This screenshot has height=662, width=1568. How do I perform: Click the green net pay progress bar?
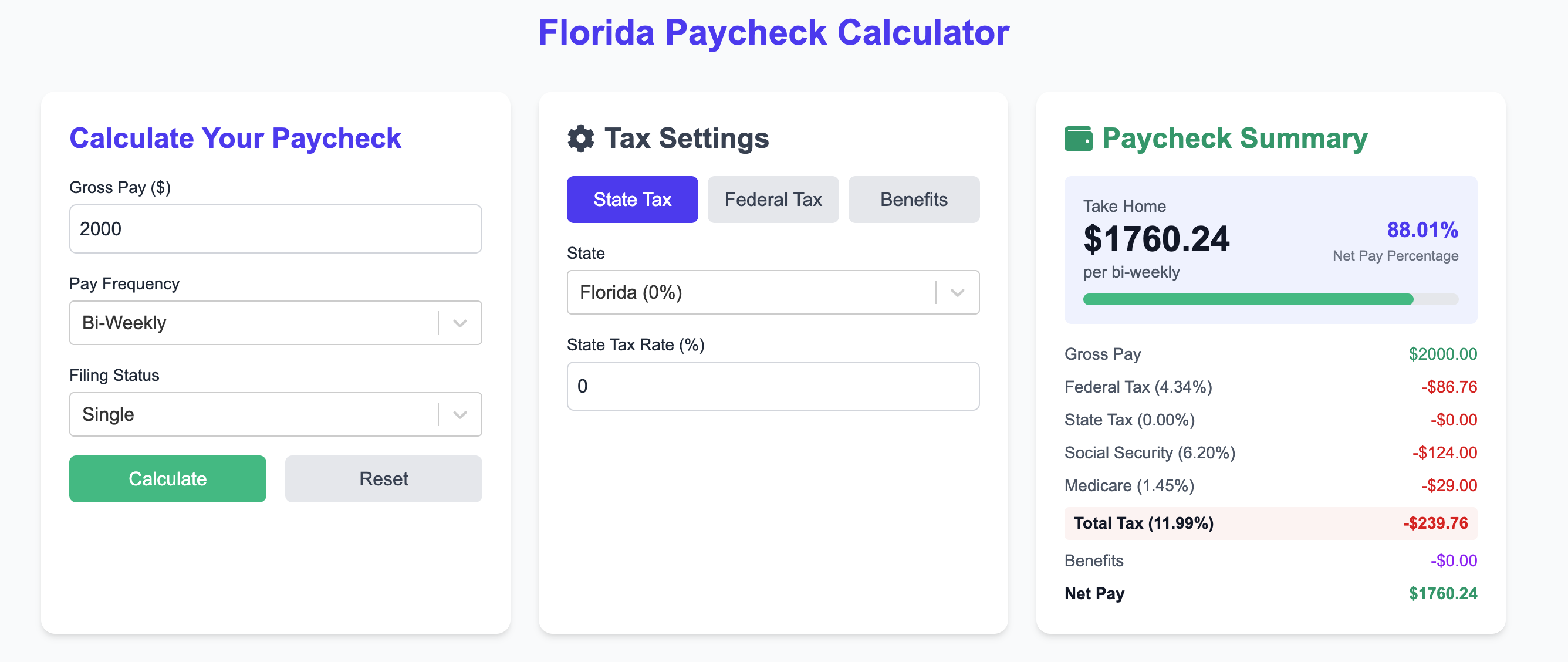(1248, 299)
